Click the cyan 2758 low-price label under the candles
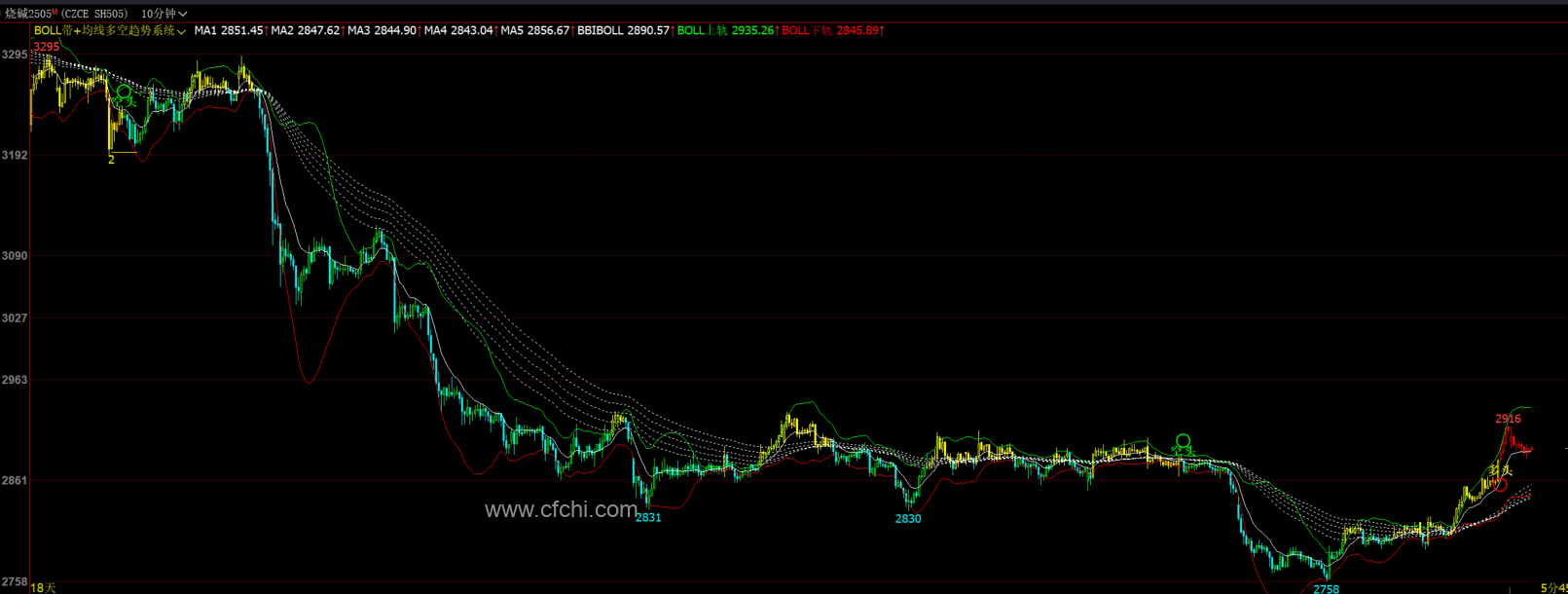 1326,589
